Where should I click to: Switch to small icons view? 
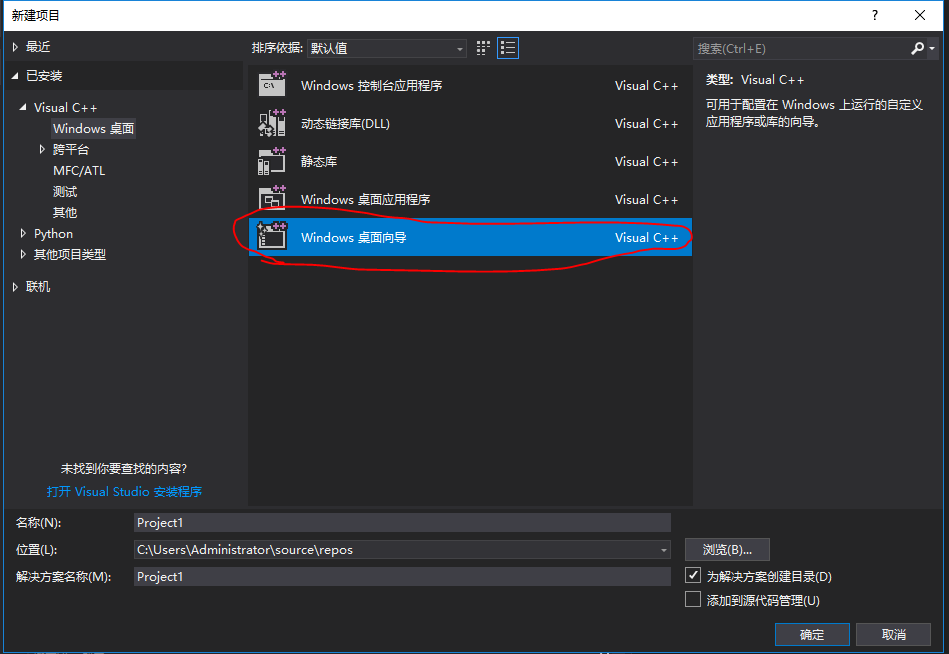click(482, 47)
